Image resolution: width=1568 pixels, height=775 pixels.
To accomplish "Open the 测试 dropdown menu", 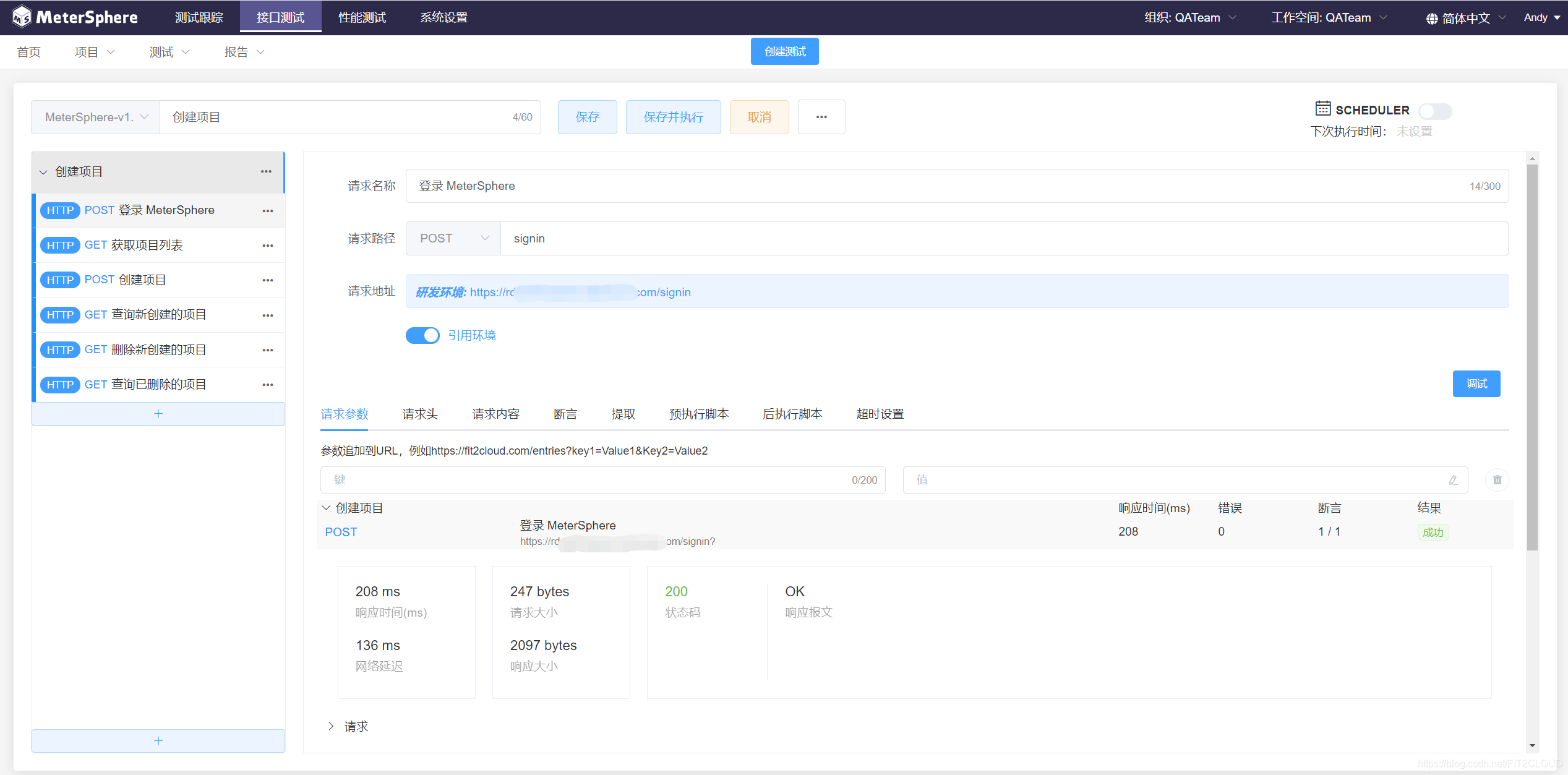I will pyautogui.click(x=169, y=52).
